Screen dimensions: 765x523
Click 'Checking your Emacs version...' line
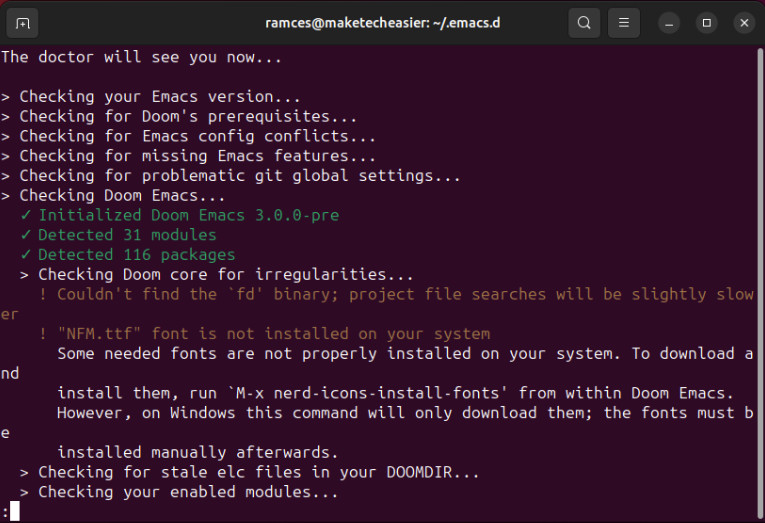150,97
